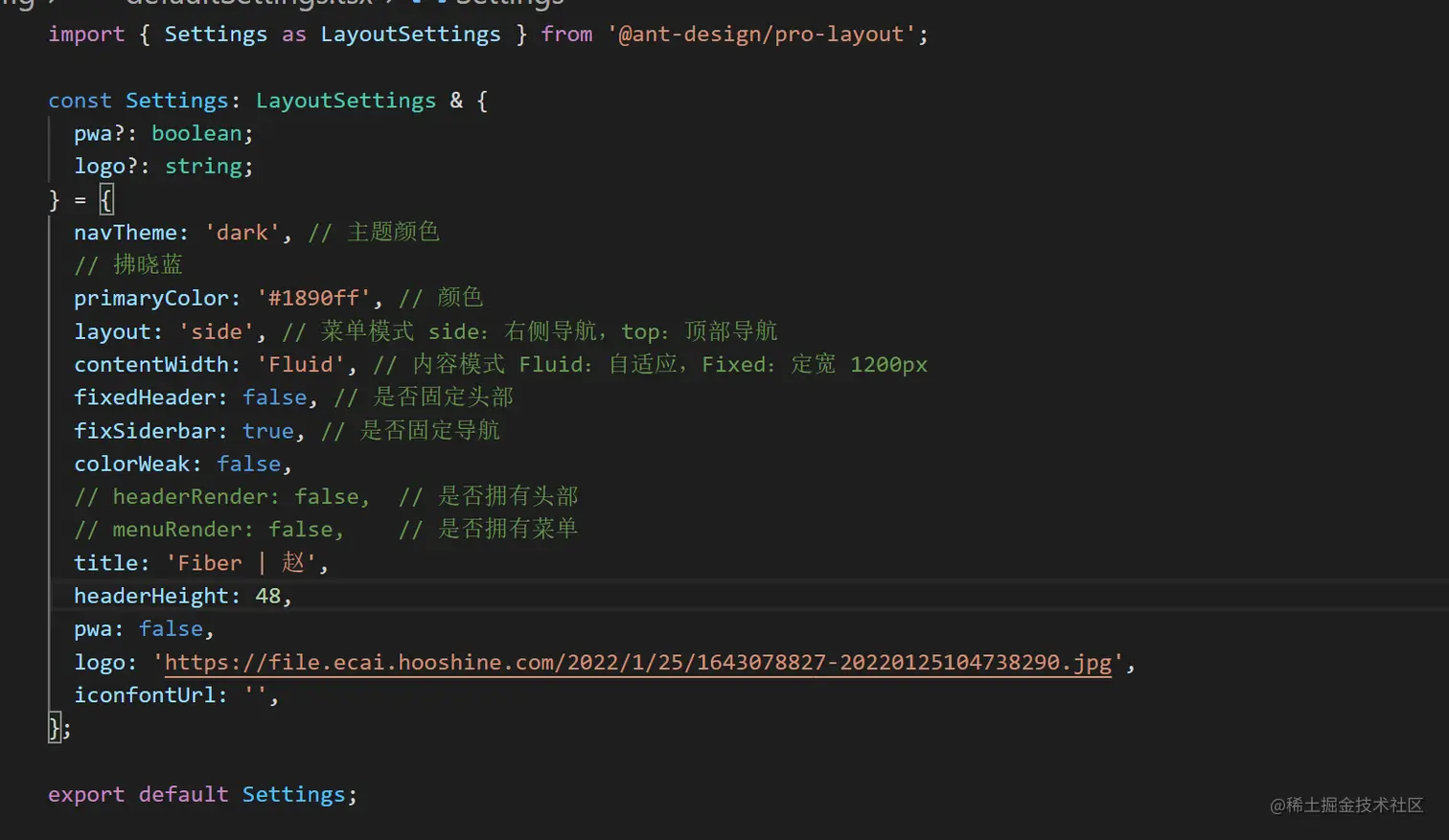The image size is (1449, 840).
Task: Click the closing brace with semicolon
Action: click(x=59, y=728)
